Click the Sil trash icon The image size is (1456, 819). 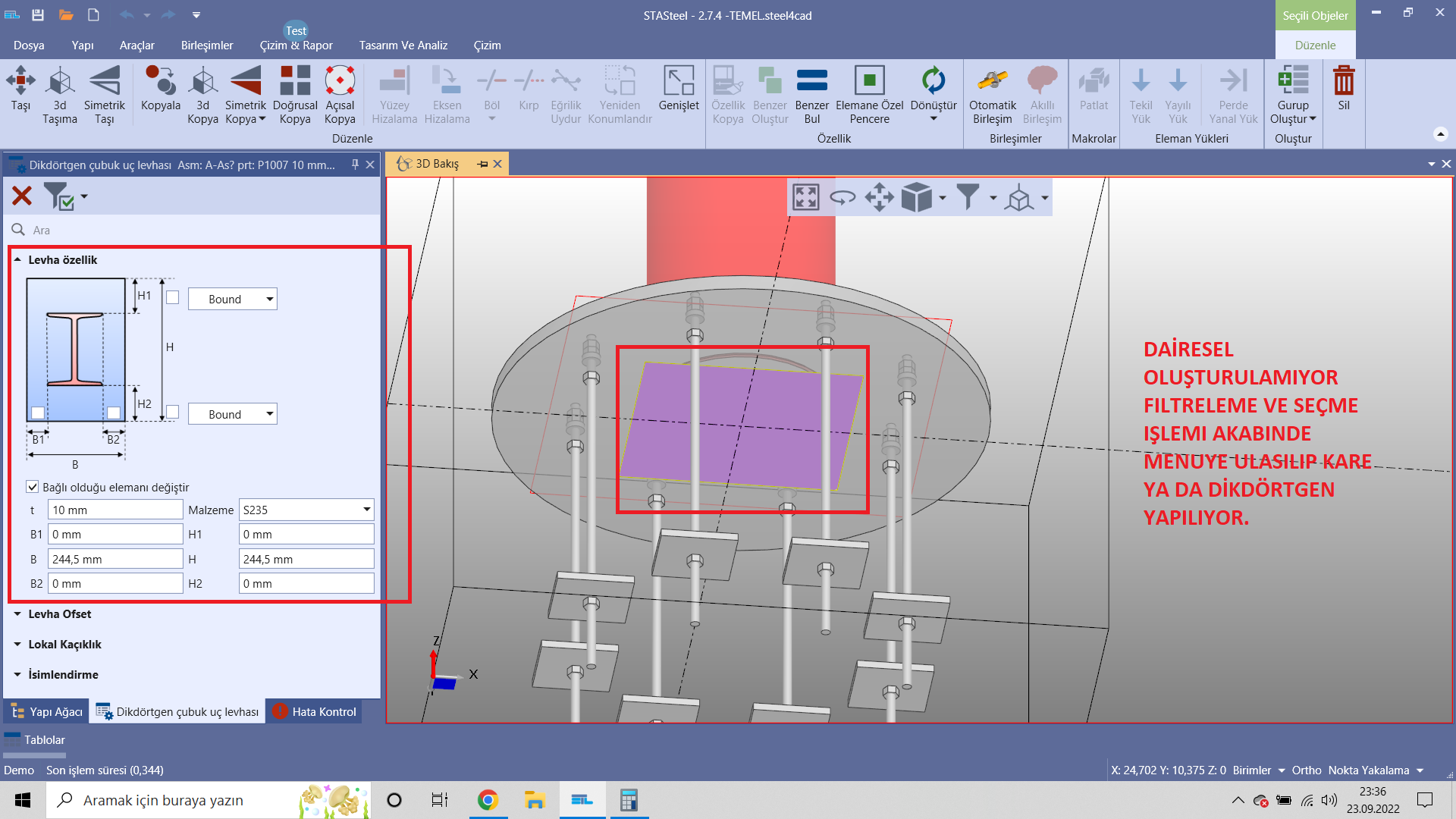pos(1343,81)
